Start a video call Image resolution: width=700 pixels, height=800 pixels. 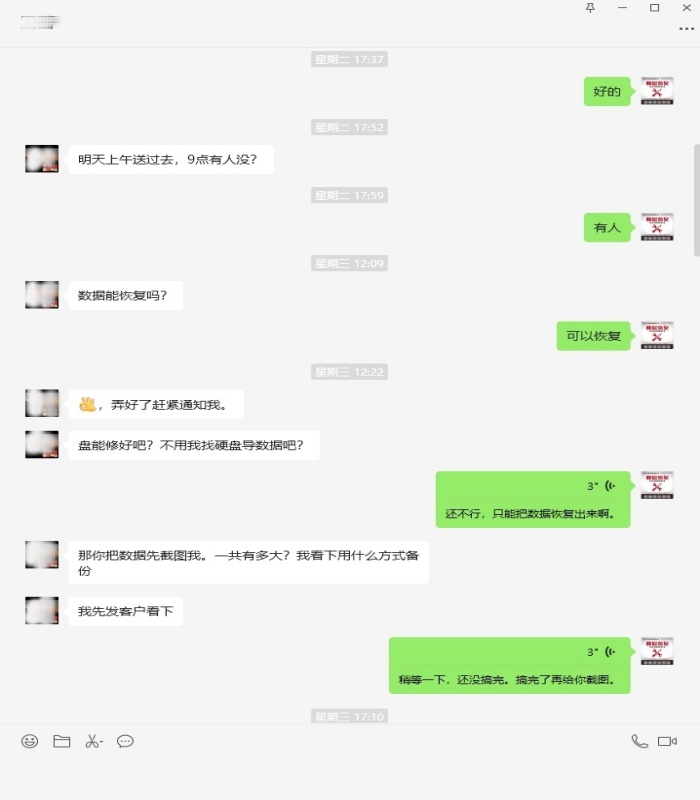click(667, 741)
